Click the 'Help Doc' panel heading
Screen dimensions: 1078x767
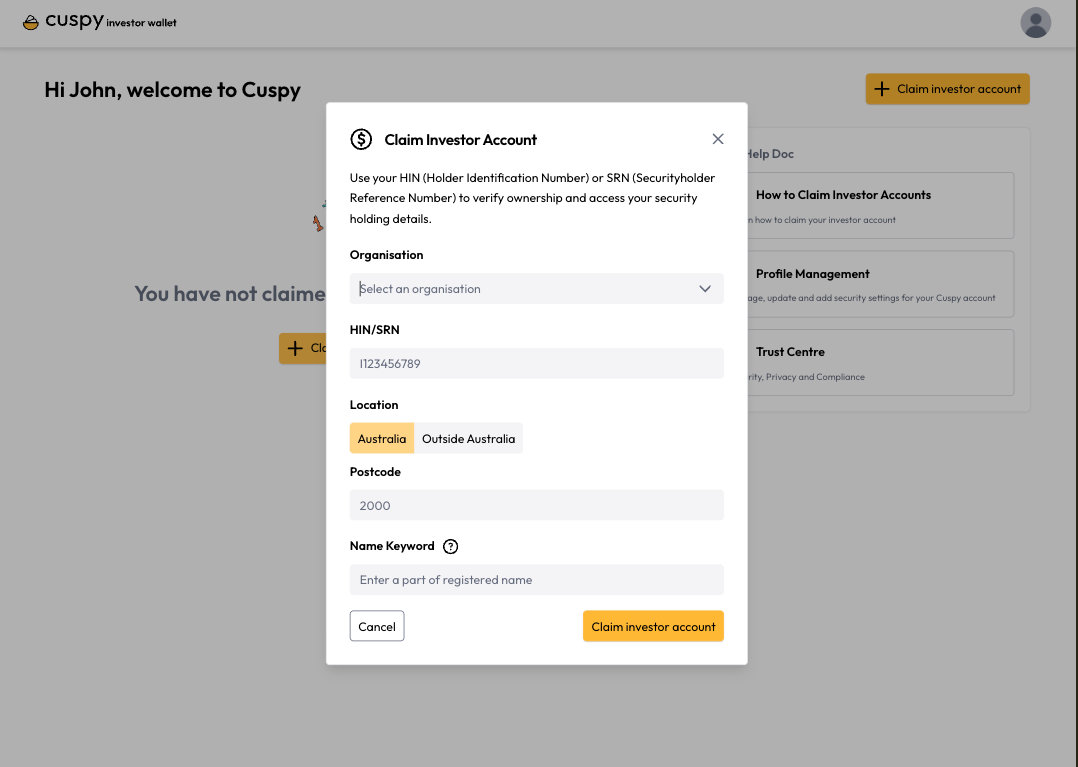tap(771, 154)
